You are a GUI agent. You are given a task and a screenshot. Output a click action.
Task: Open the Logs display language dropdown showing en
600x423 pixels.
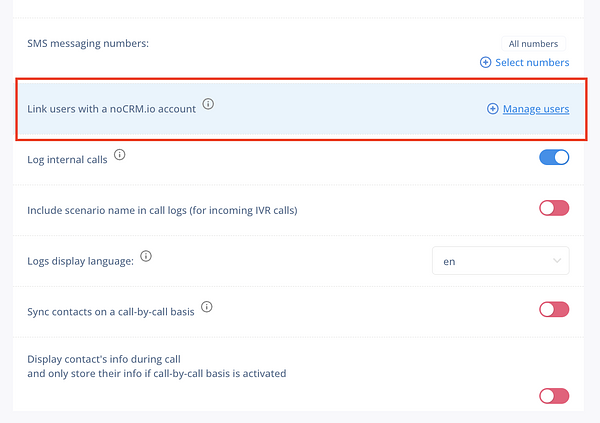pyautogui.click(x=501, y=261)
